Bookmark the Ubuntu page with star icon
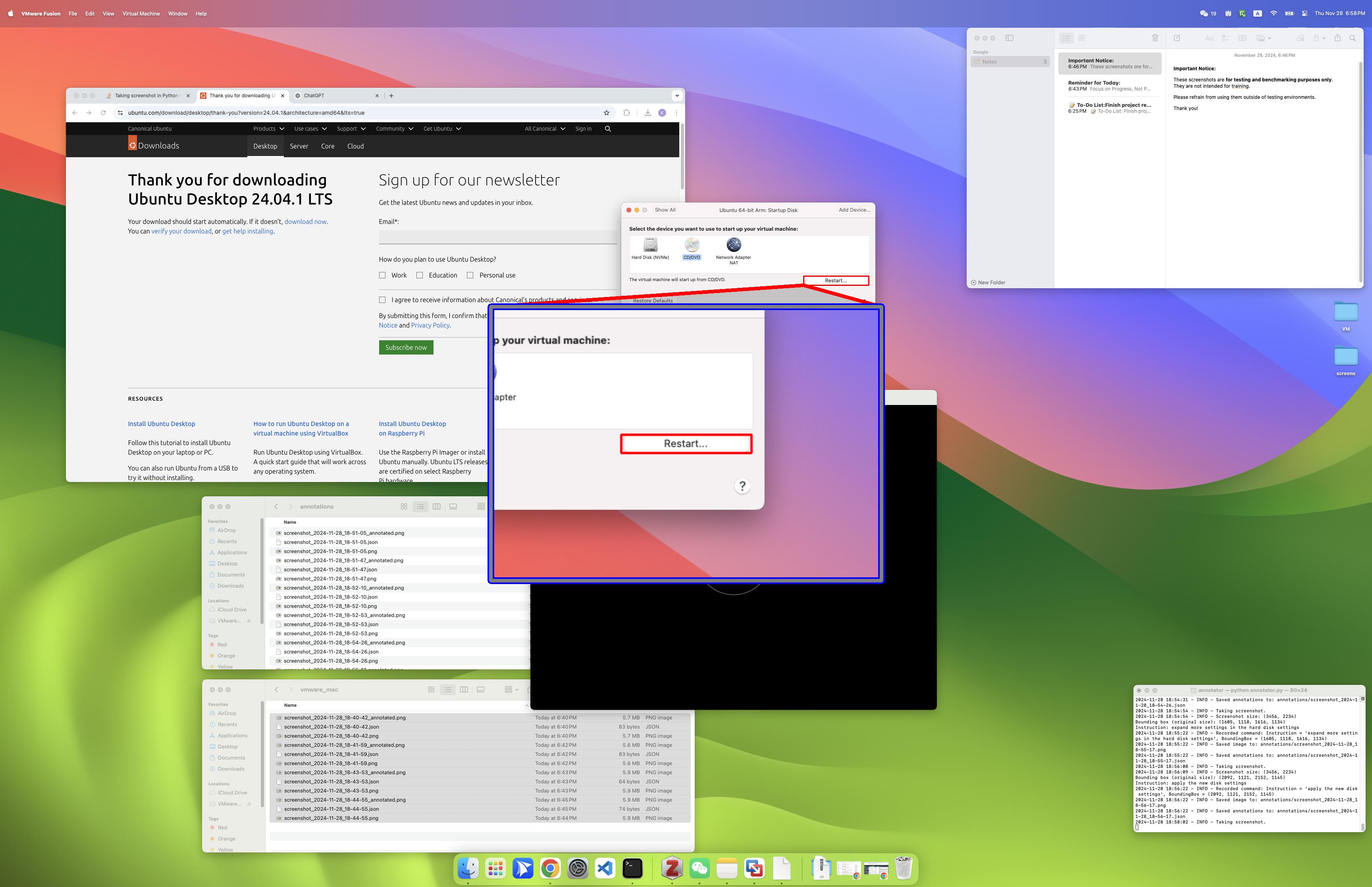Viewport: 1372px width, 887px height. [x=606, y=113]
